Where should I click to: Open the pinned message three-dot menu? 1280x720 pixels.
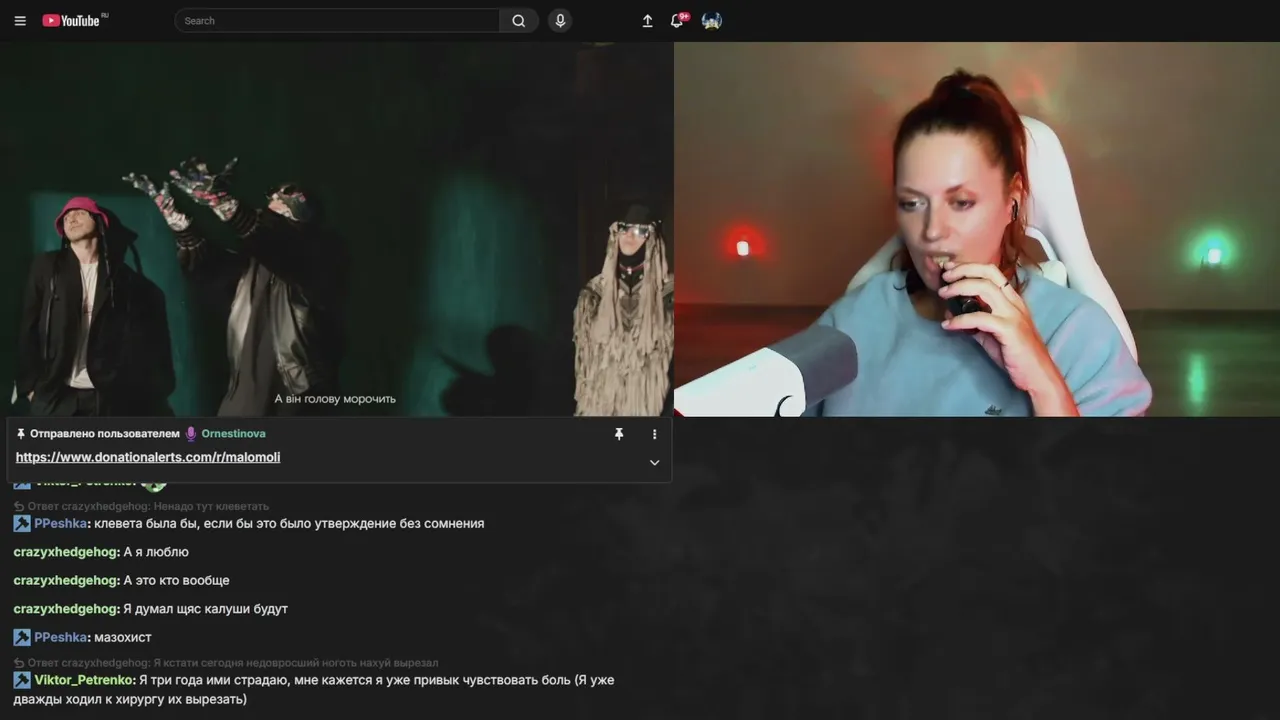pos(655,434)
